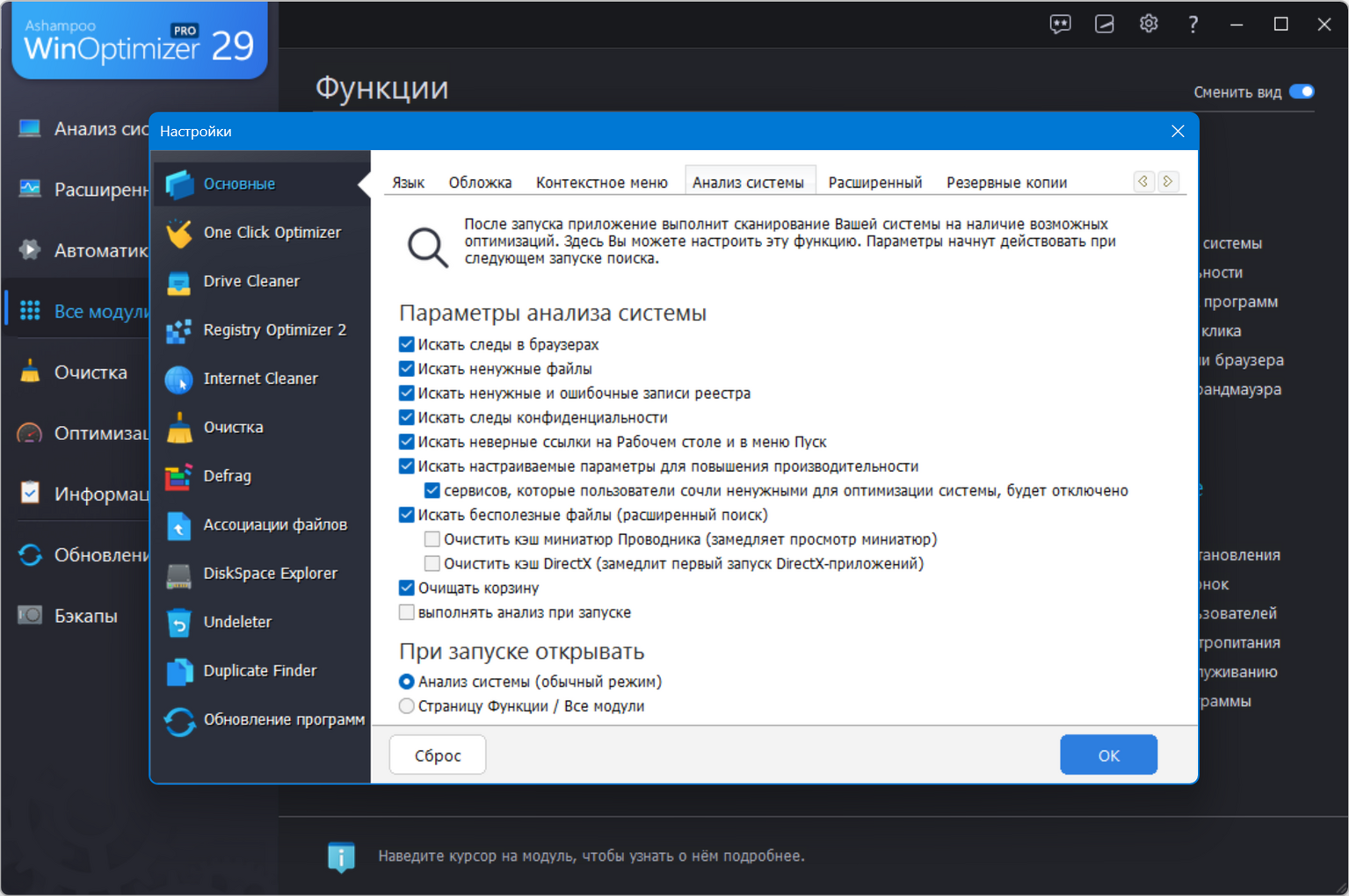Select Основные icon in settings sidebar
Viewport: 1349px width, 896px height.
point(180,184)
